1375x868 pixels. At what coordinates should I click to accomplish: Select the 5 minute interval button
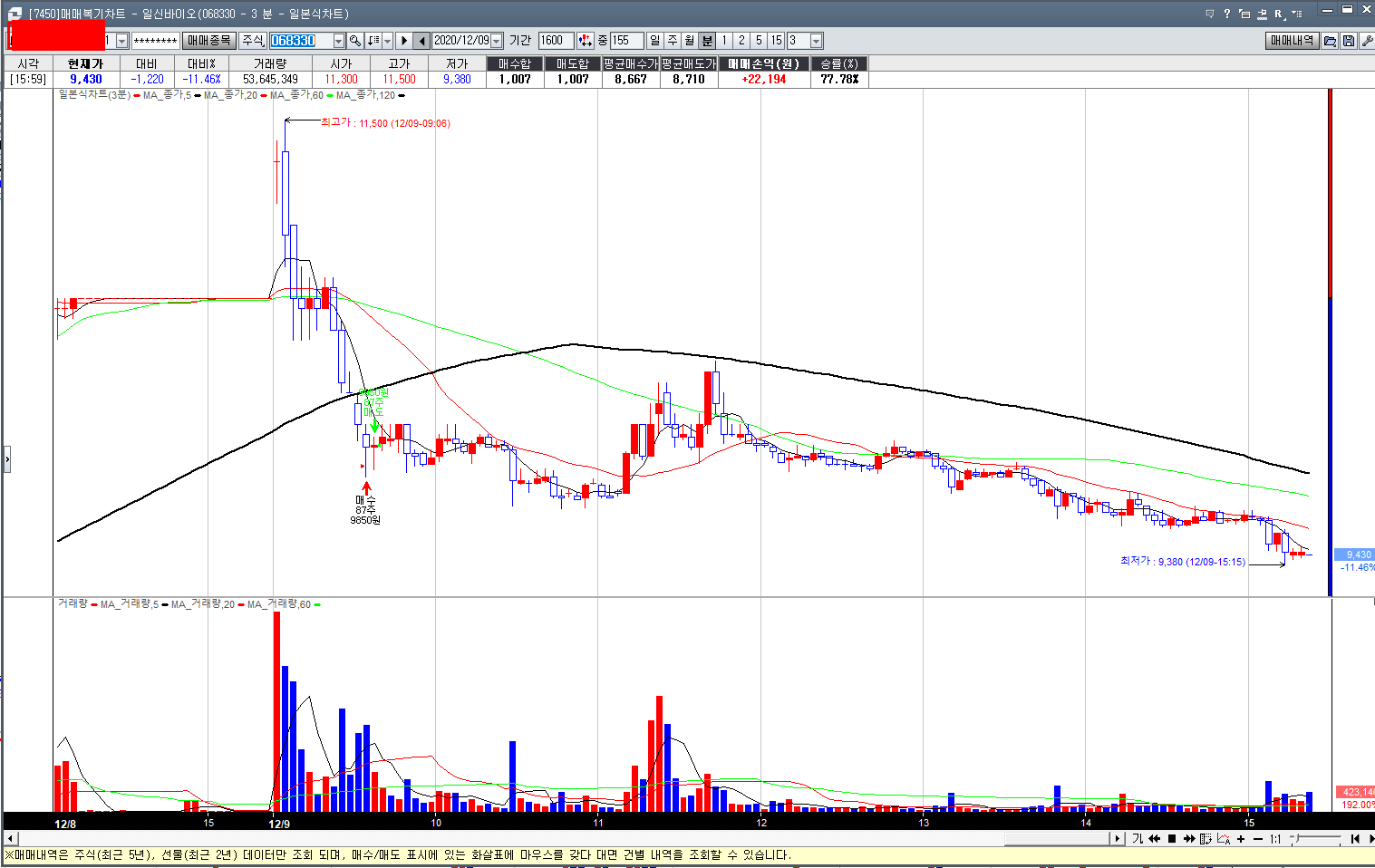[759, 41]
